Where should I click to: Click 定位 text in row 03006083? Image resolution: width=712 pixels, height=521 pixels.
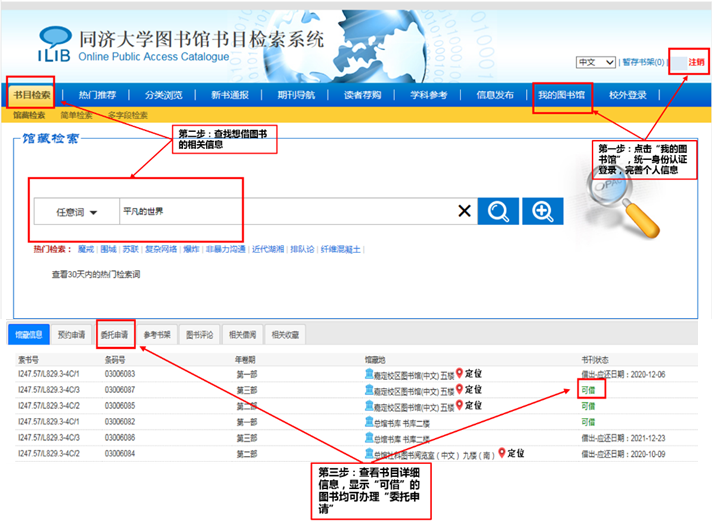(x=473, y=374)
